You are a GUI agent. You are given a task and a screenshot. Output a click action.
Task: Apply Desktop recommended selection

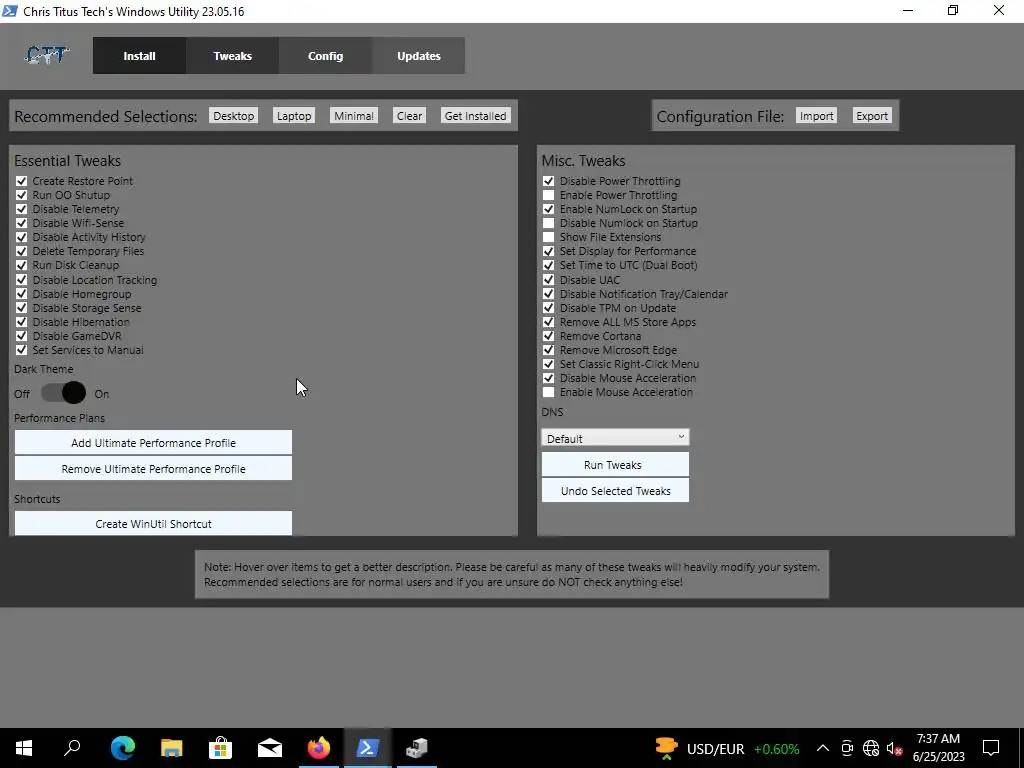[233, 116]
